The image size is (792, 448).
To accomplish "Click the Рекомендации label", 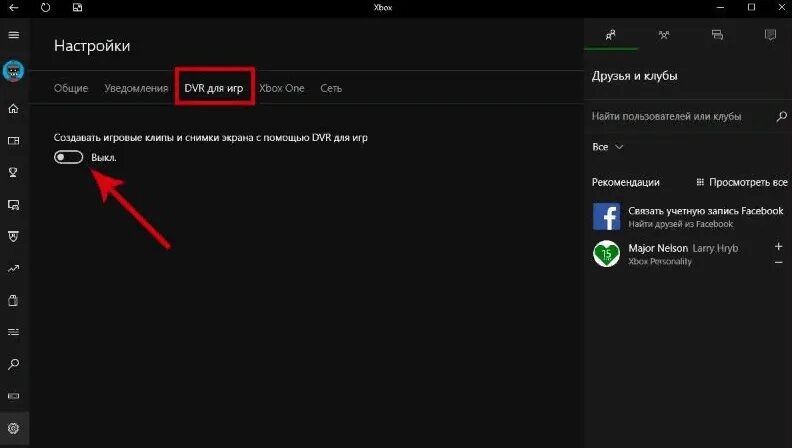I will click(x=625, y=182).
